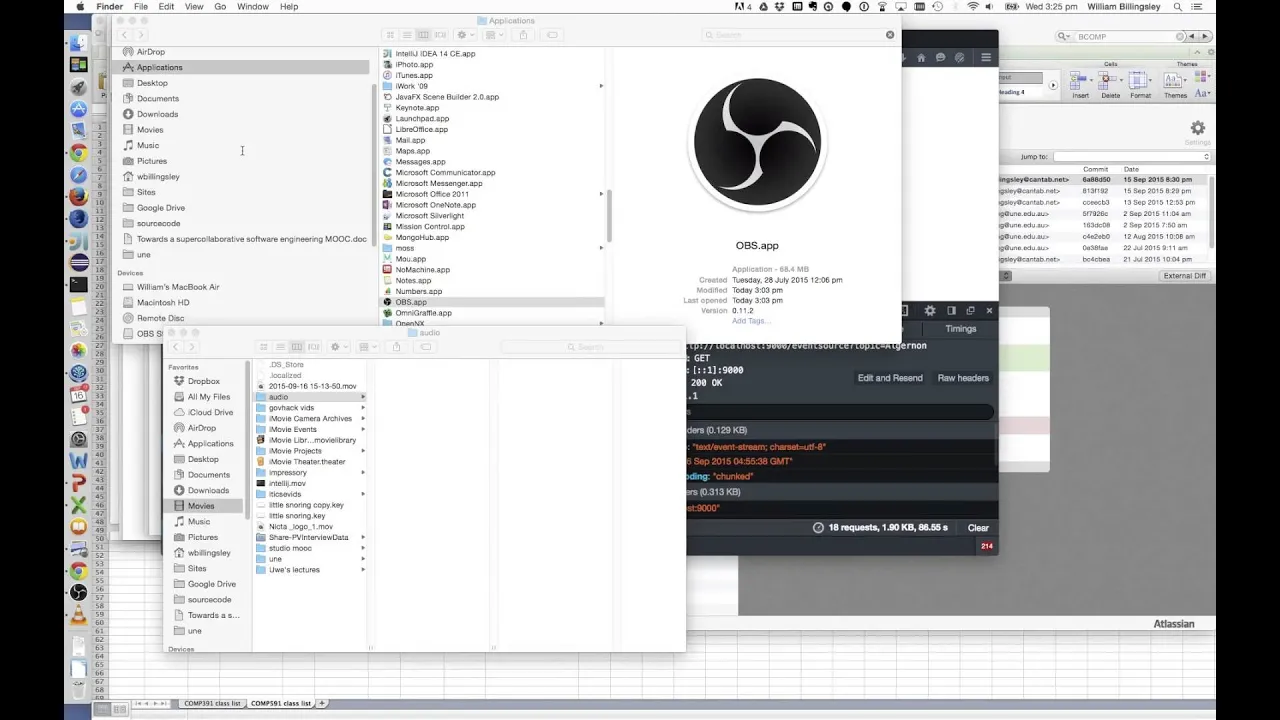Click developer tools dock-to-side icon

click(951, 311)
